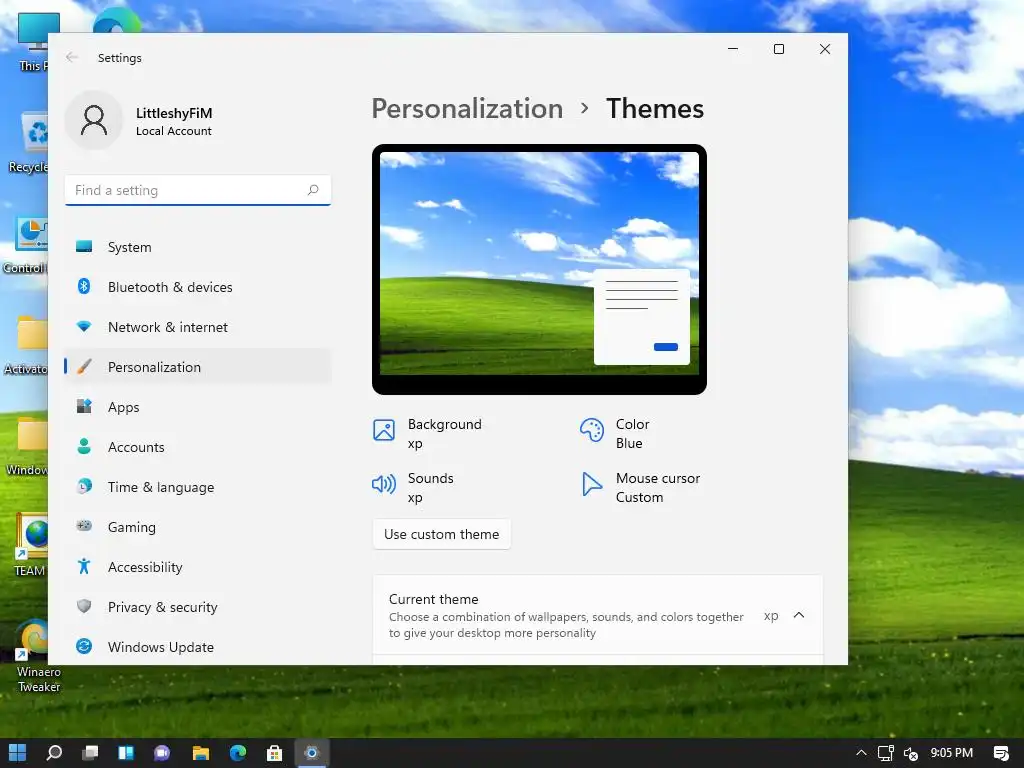The image size is (1024, 768).
Task: Open Microsoft Store from taskbar
Action: 274,752
